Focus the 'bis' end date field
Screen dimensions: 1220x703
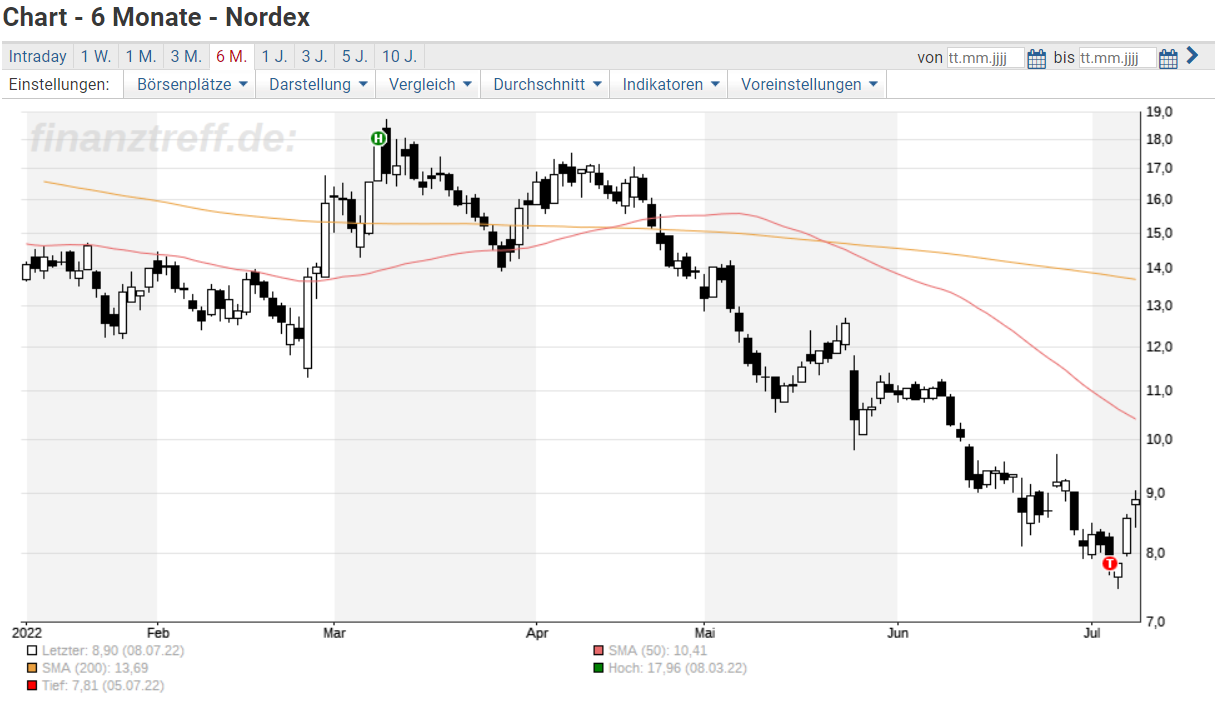tap(1117, 58)
